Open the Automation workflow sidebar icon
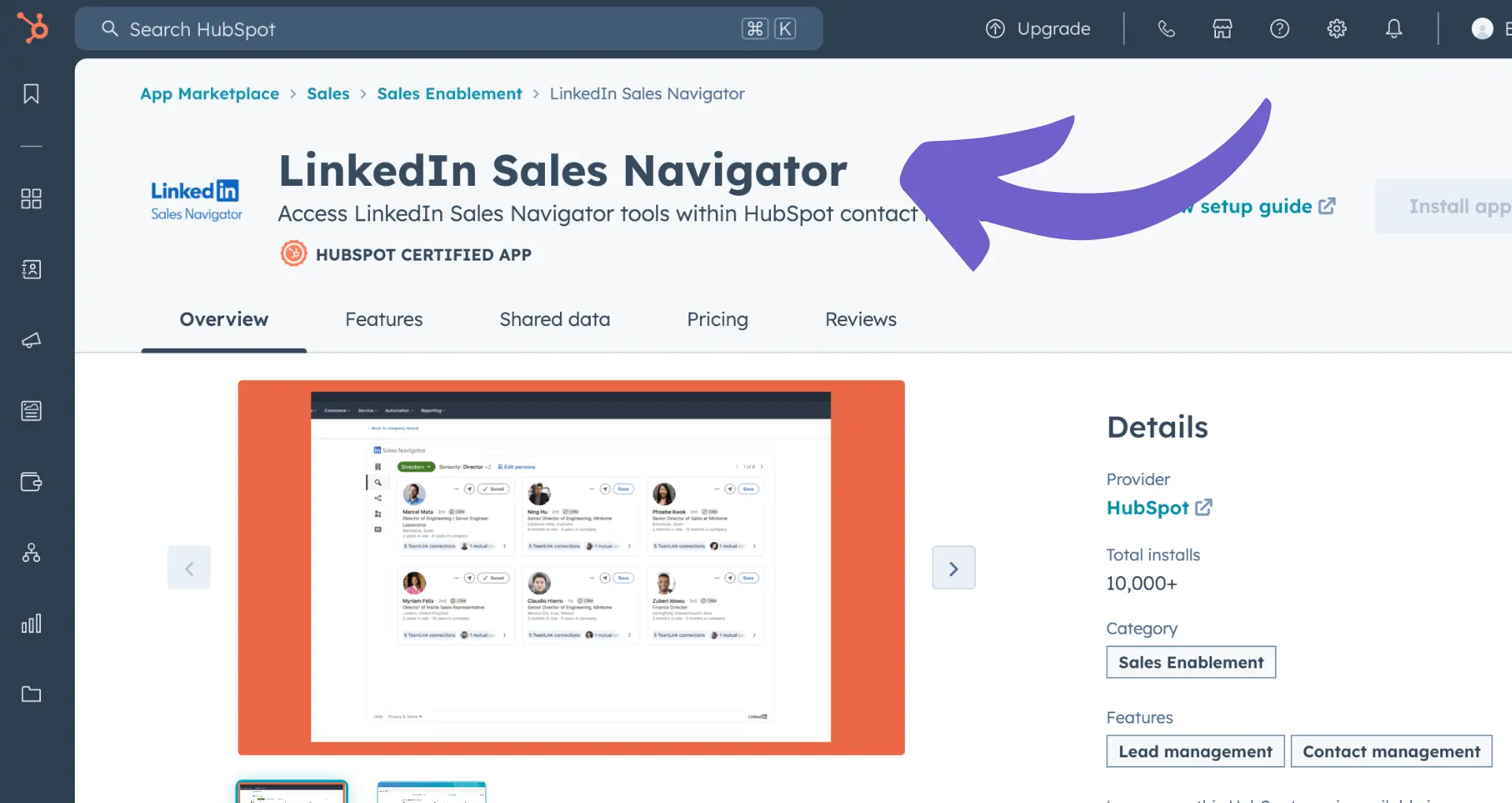Viewport: 1512px width, 803px height. click(x=31, y=553)
